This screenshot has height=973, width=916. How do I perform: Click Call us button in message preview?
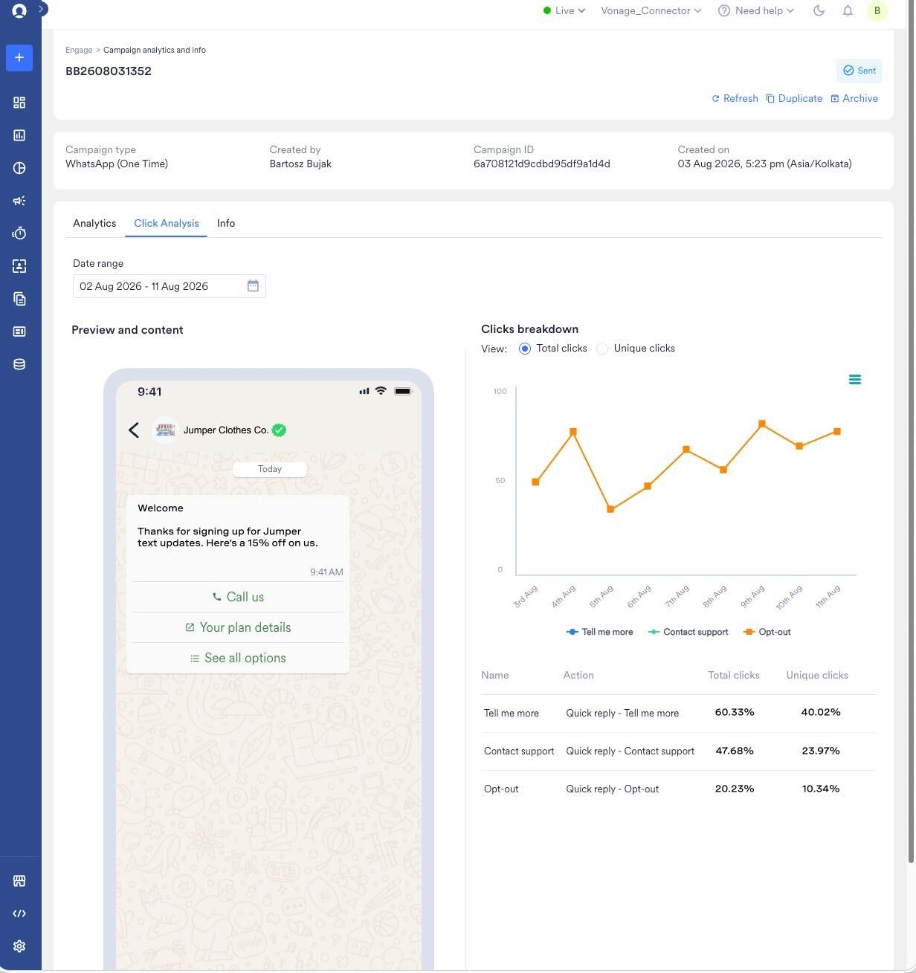238,597
